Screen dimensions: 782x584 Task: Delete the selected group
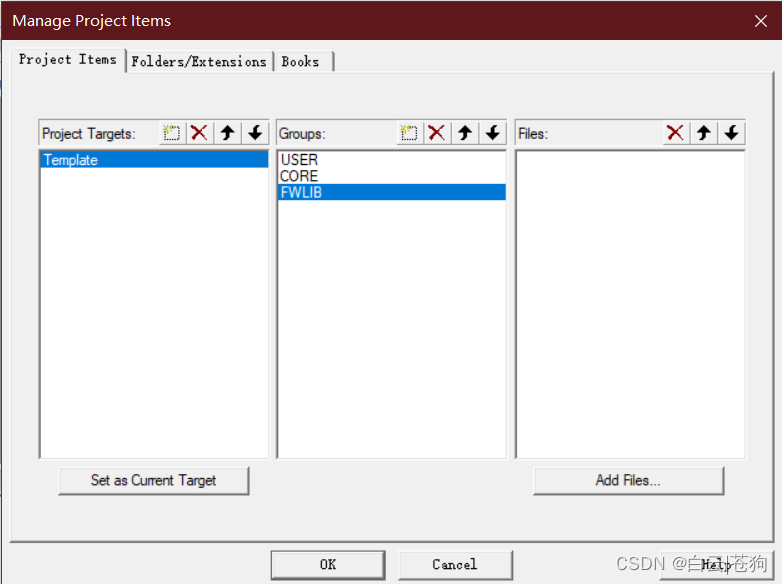point(437,133)
